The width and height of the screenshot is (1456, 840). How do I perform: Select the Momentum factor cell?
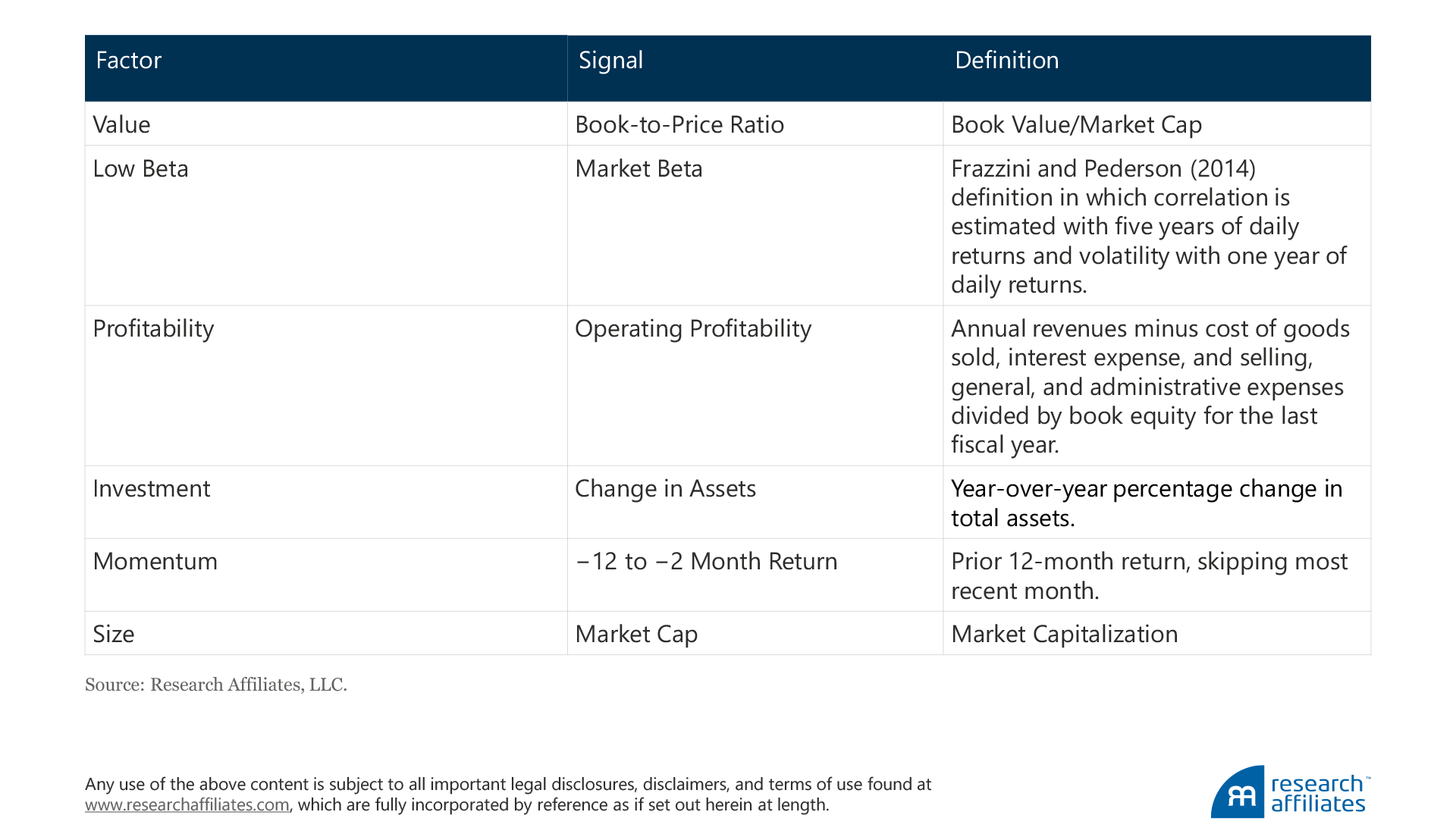155,562
